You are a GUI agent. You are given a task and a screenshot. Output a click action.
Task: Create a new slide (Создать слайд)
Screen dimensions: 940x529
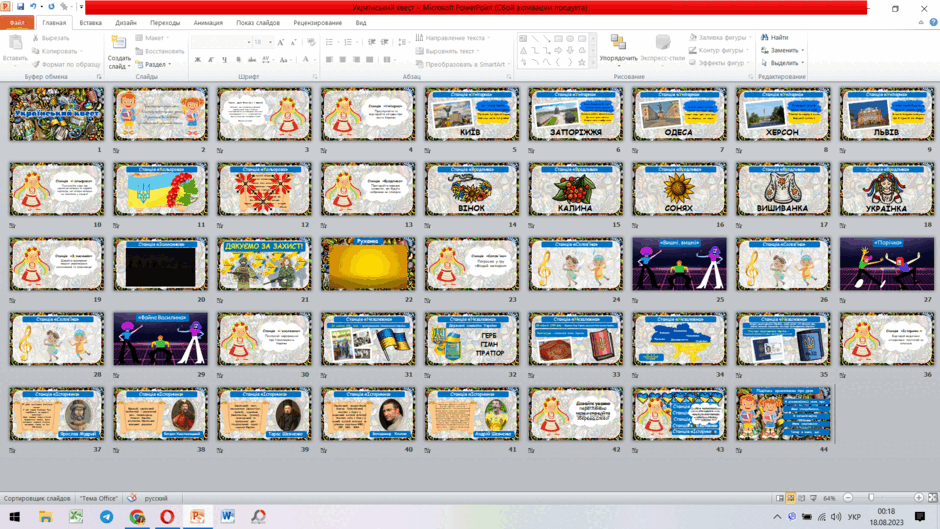(x=119, y=52)
